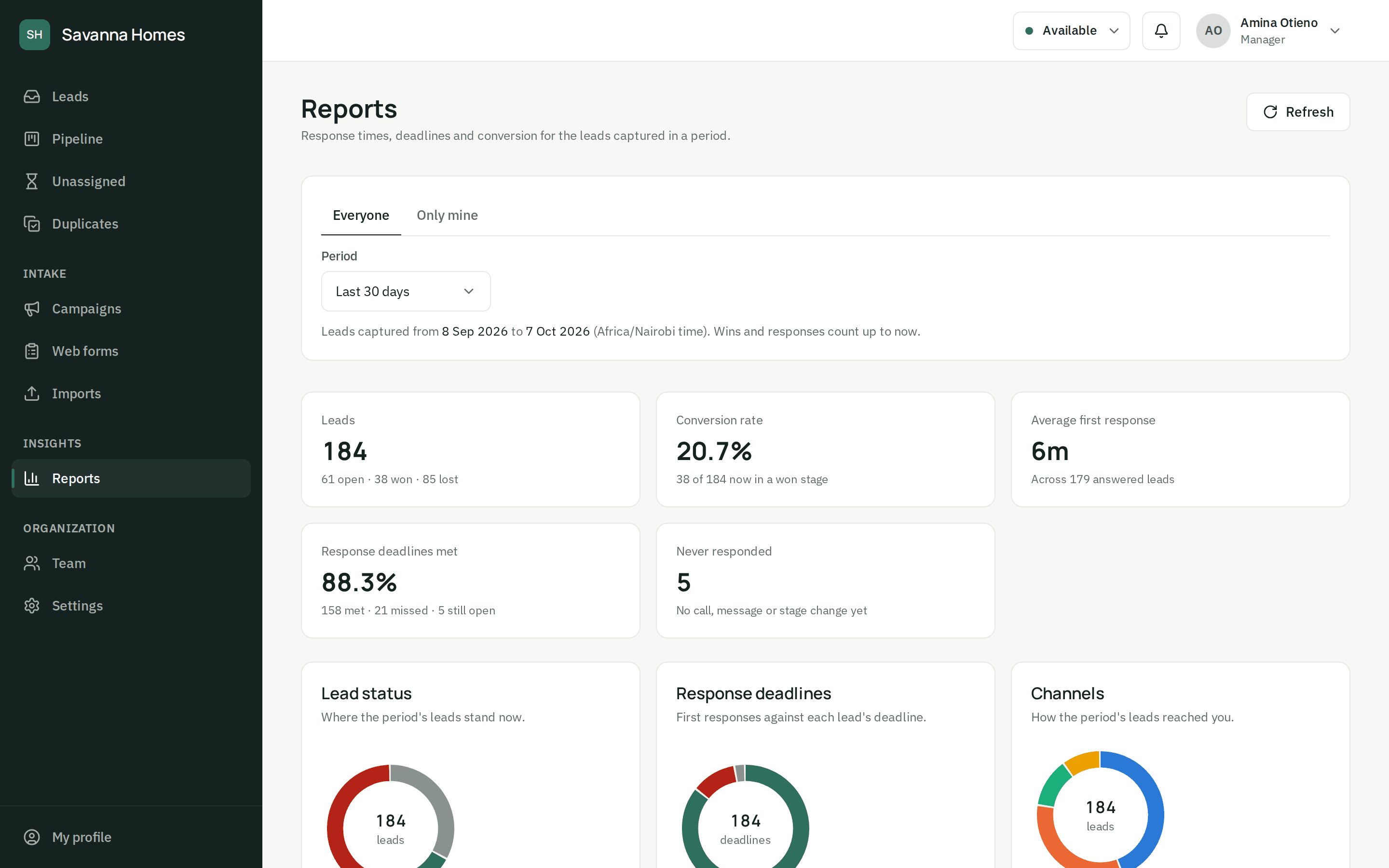This screenshot has width=1389, height=868.
Task: Expand the Amina Otieno account menu chevron
Action: [1335, 31]
